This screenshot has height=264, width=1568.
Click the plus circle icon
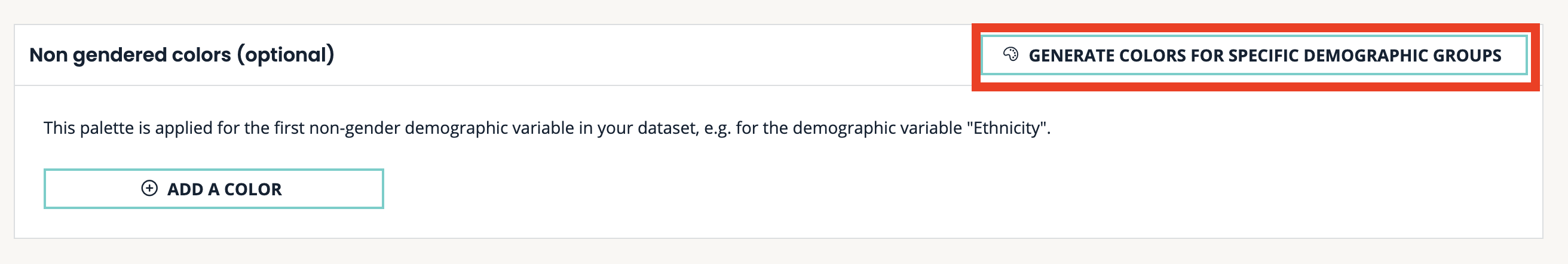(149, 189)
